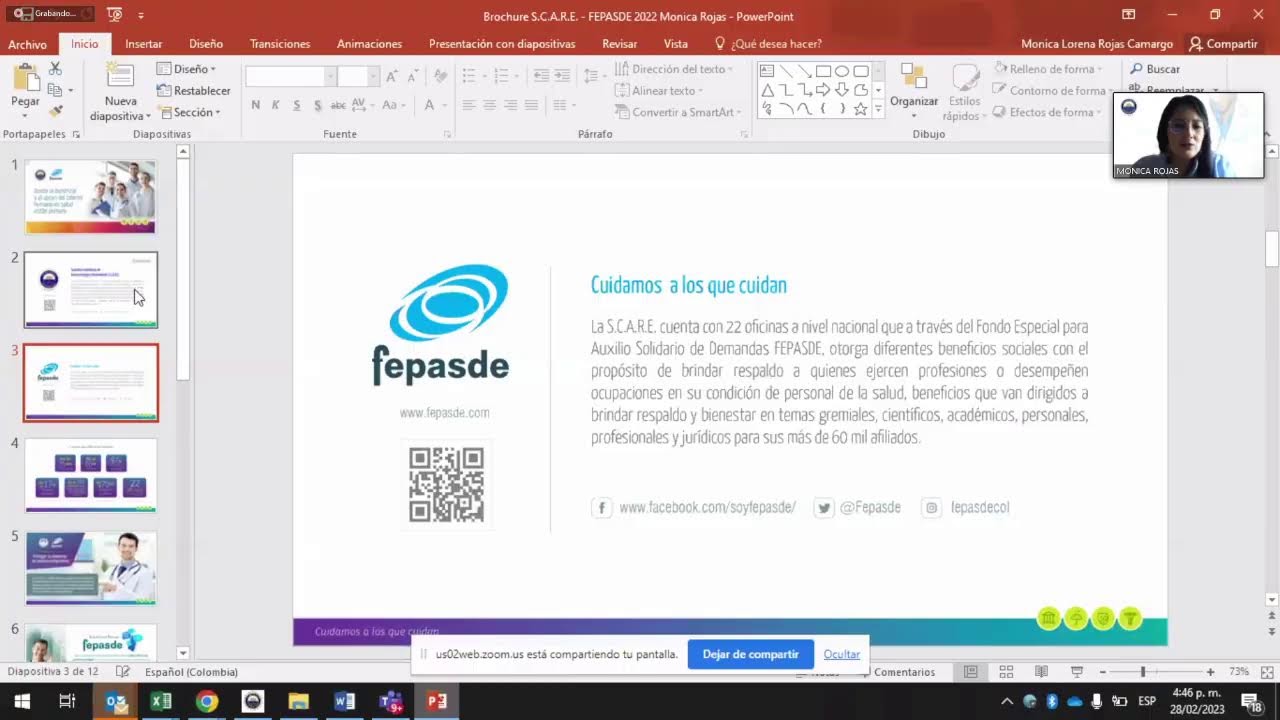1280x720 pixels.
Task: Toggle text shadow formatting
Action: (318, 105)
